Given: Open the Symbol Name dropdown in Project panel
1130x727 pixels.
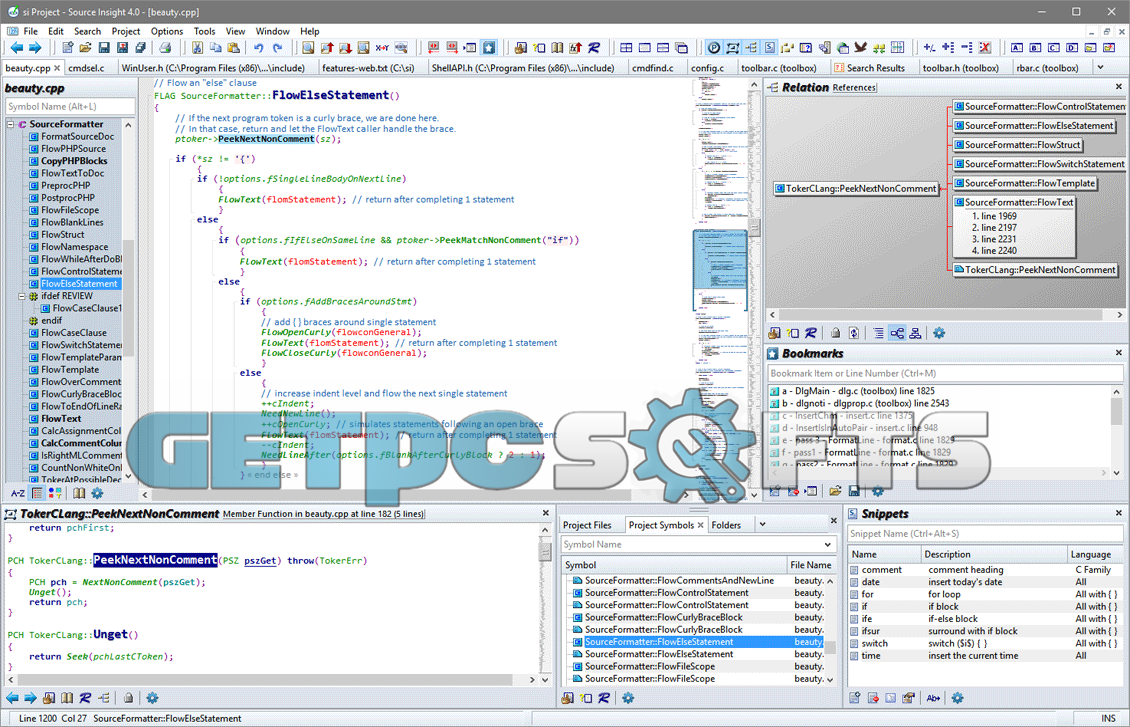Looking at the screenshot, I should click(827, 545).
